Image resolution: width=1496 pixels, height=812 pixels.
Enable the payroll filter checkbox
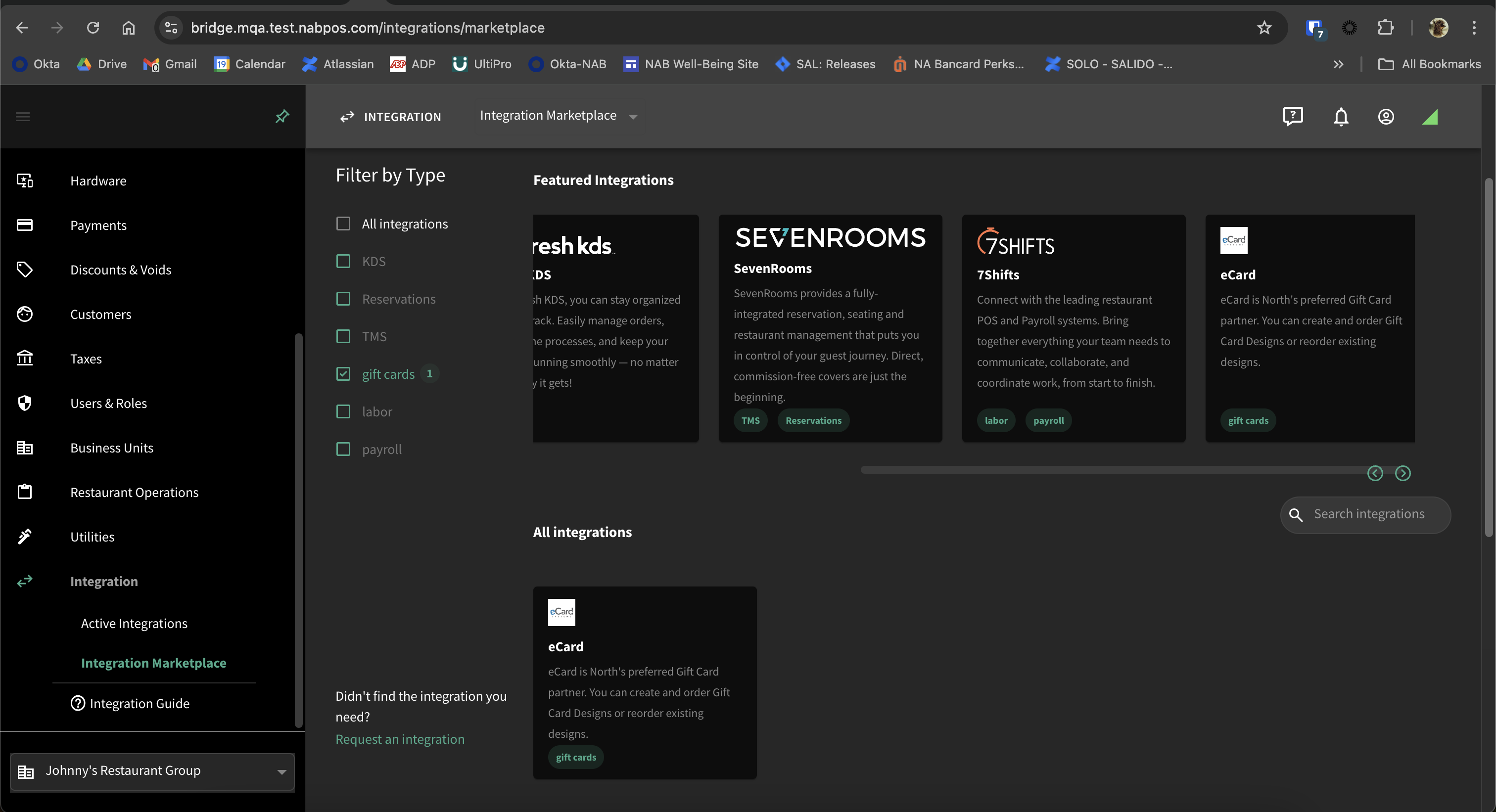pyautogui.click(x=343, y=449)
